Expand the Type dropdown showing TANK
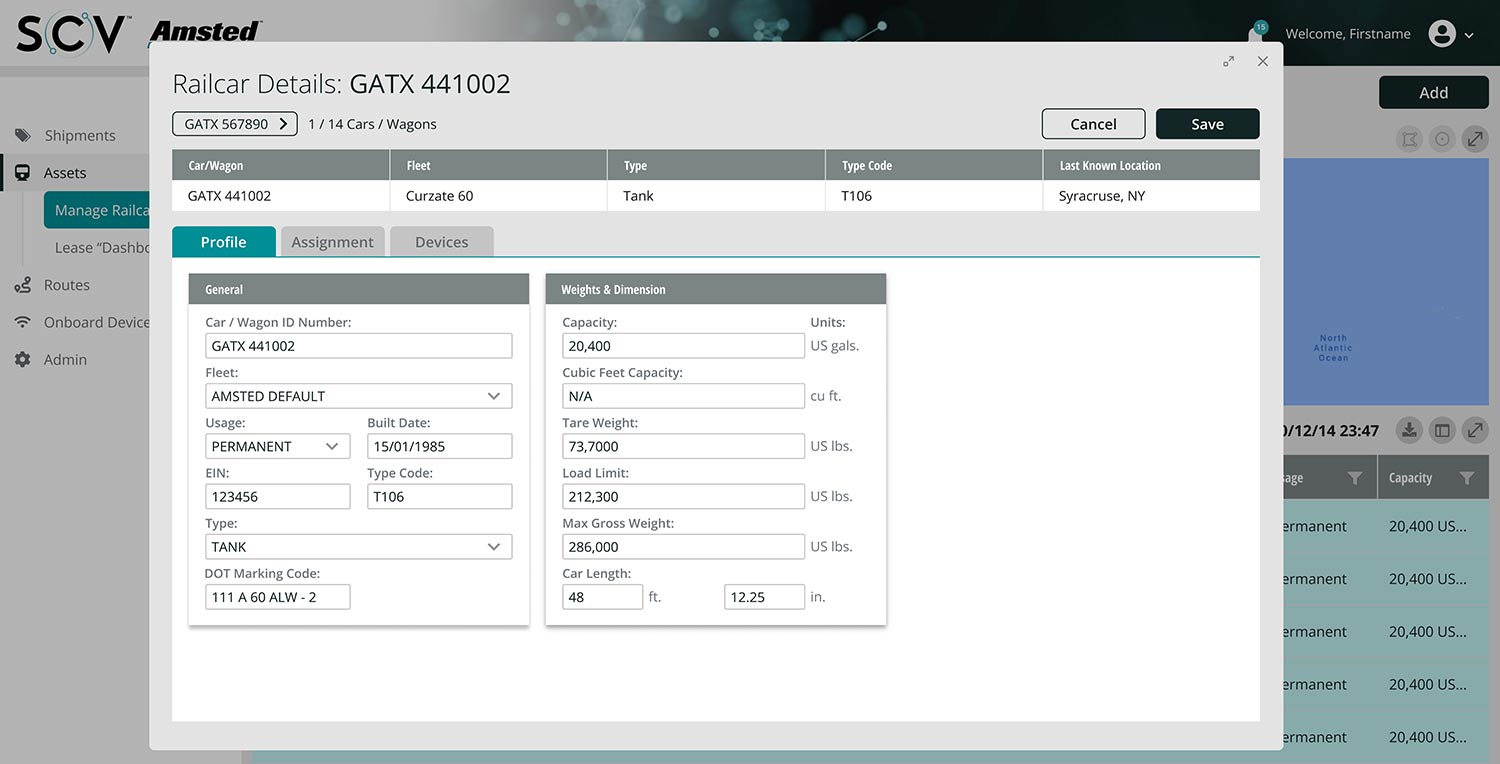Viewport: 1500px width, 764px height. coord(358,547)
